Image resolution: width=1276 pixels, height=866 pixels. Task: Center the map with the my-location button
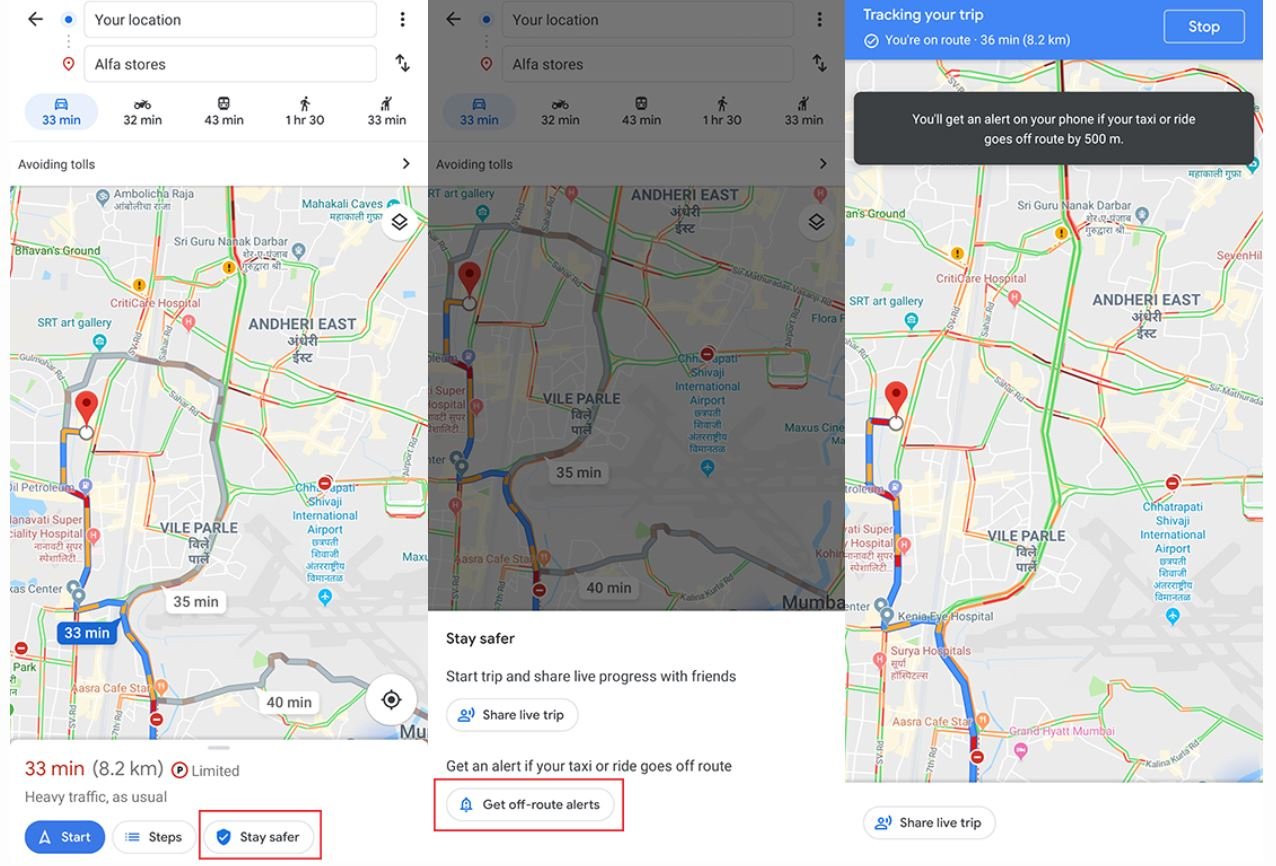(391, 699)
